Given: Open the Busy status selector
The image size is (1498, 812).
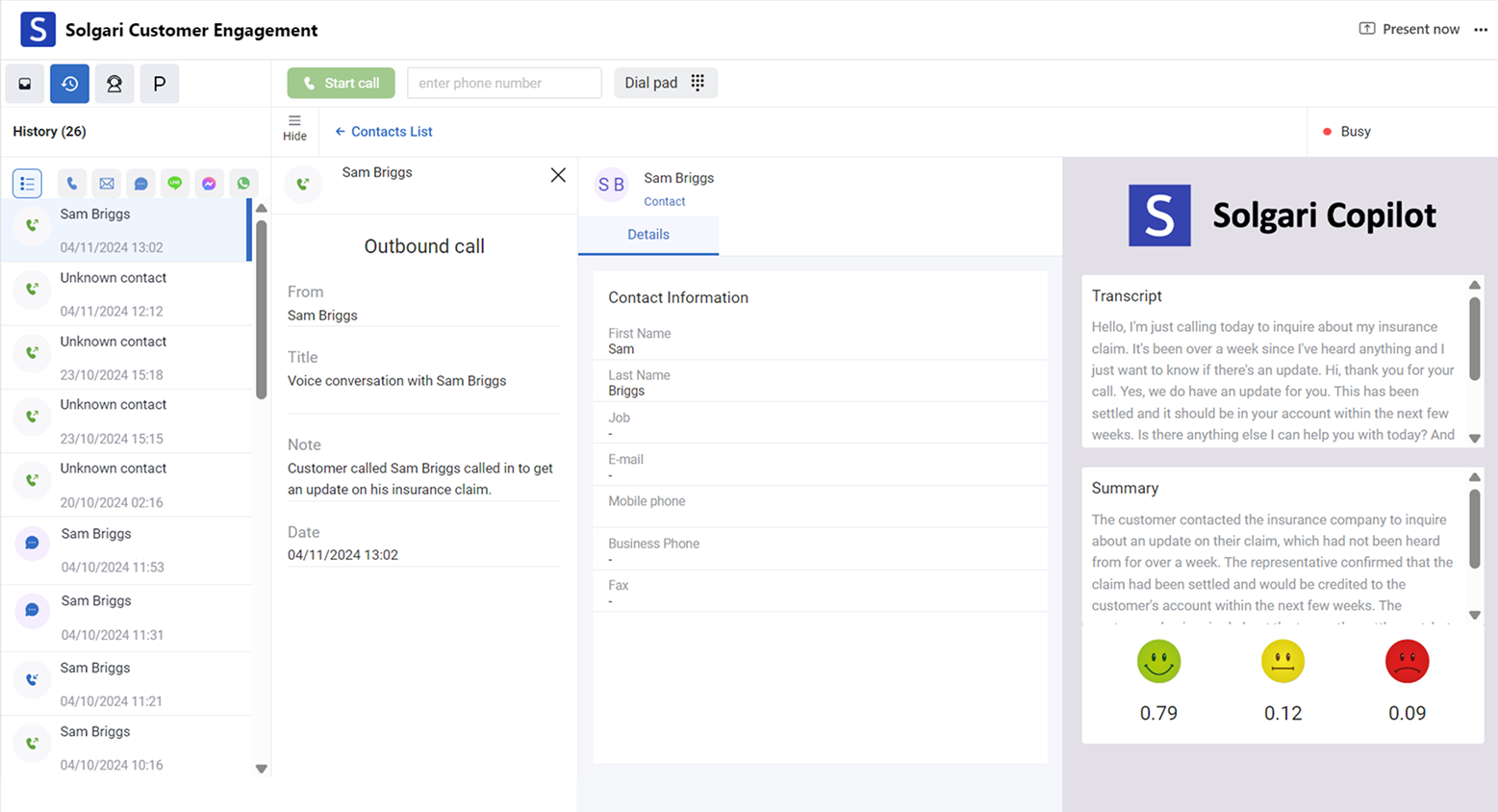Looking at the screenshot, I should pyautogui.click(x=1347, y=132).
